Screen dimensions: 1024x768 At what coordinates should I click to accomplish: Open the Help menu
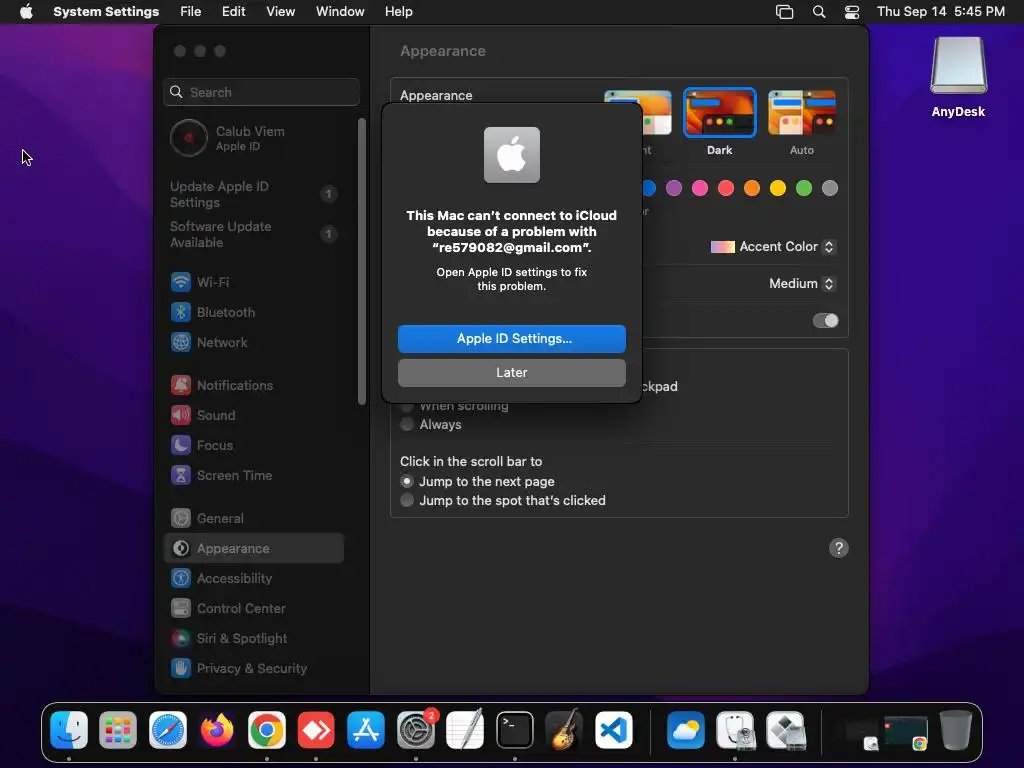[x=398, y=12]
